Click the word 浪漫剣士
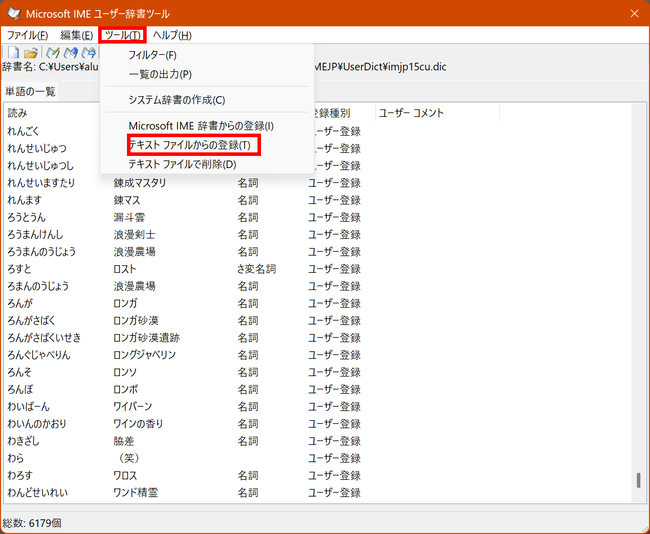650x534 pixels. pyautogui.click(x=134, y=235)
